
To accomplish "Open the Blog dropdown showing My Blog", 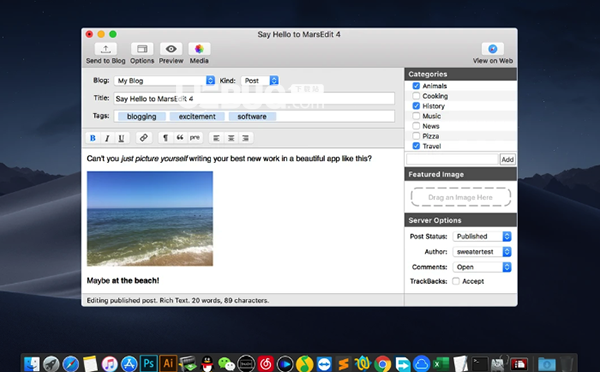I will pos(164,80).
